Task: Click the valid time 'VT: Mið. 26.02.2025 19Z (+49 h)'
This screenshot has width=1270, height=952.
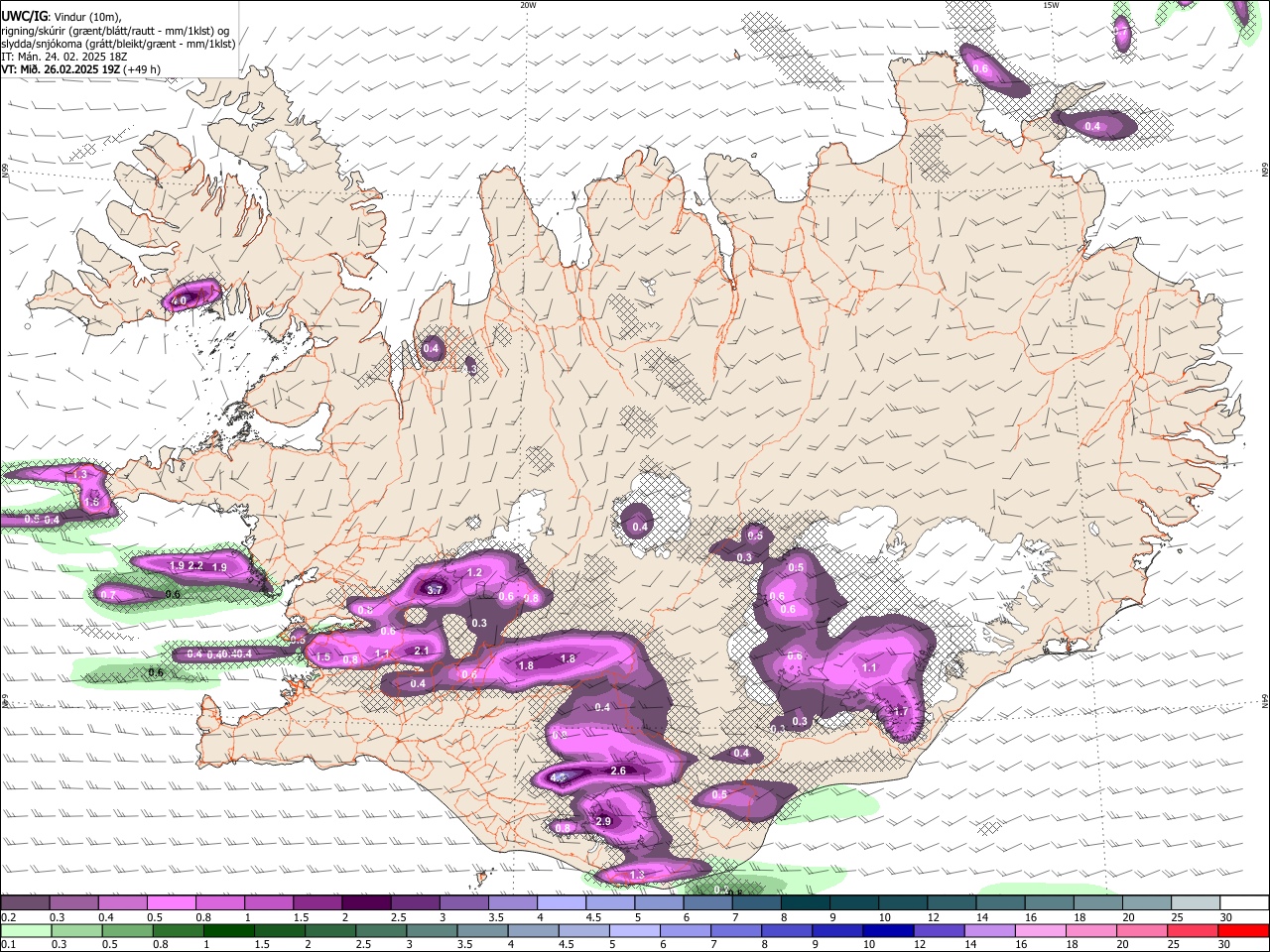Action: point(80,69)
